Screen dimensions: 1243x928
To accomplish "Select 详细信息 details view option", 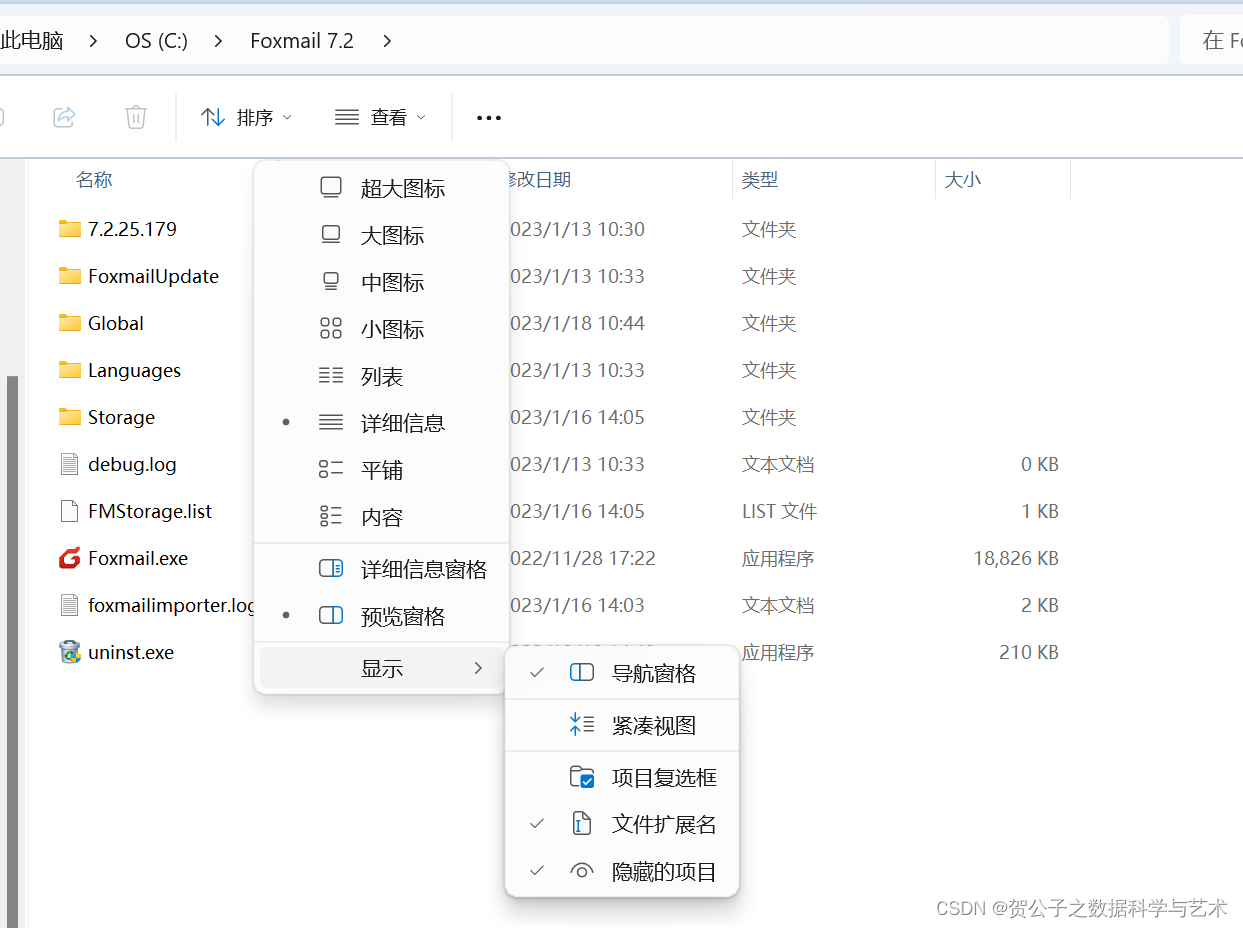I will pos(381,423).
